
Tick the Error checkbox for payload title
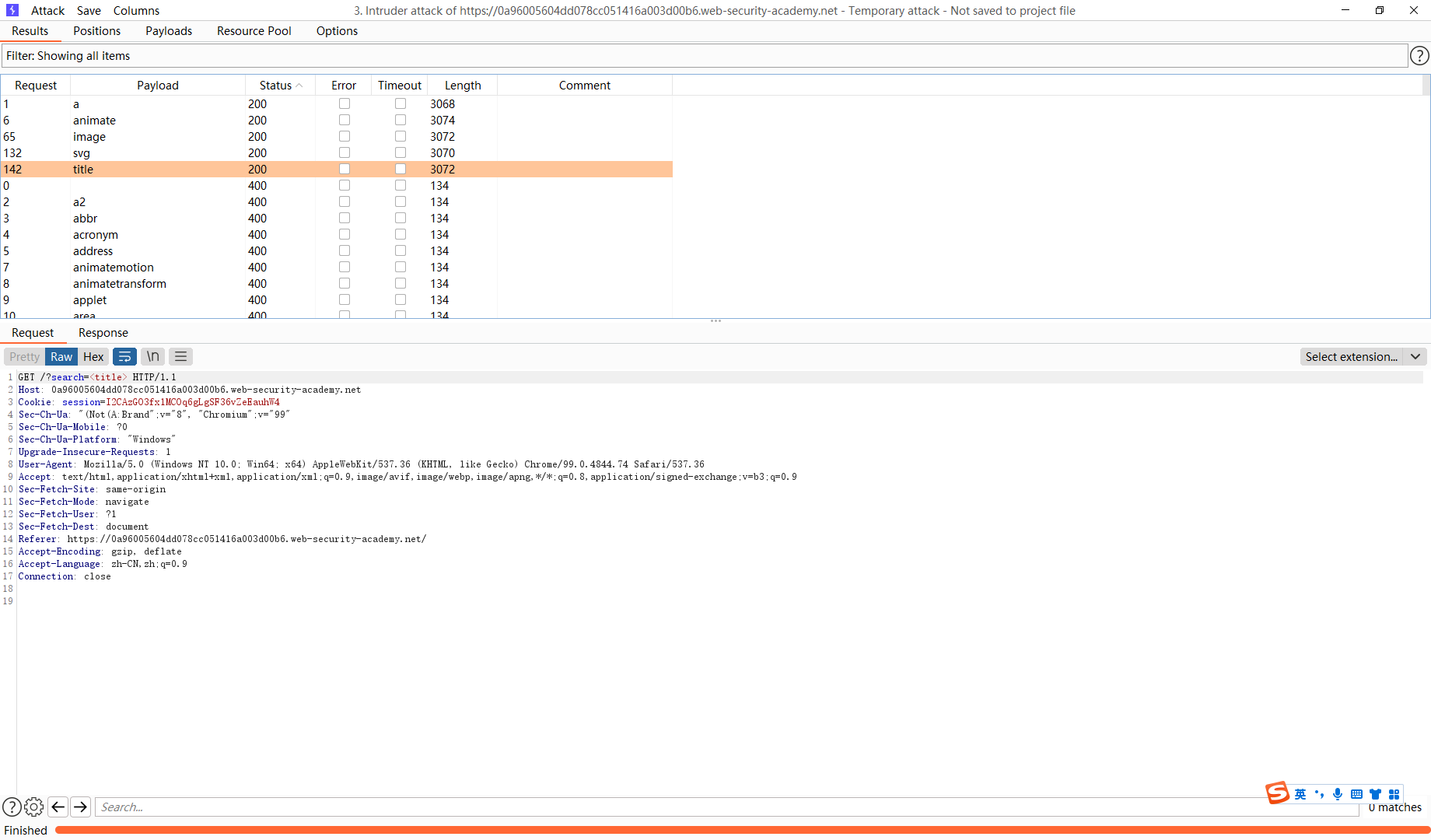[345, 169]
